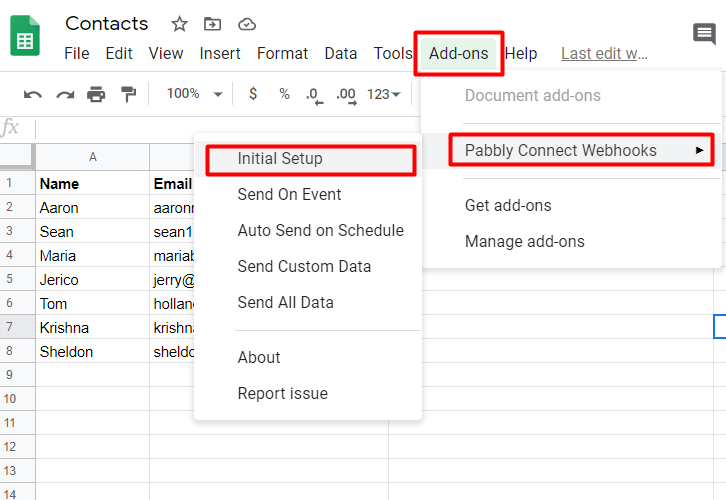
Task: Open the Help menu
Action: point(521,54)
